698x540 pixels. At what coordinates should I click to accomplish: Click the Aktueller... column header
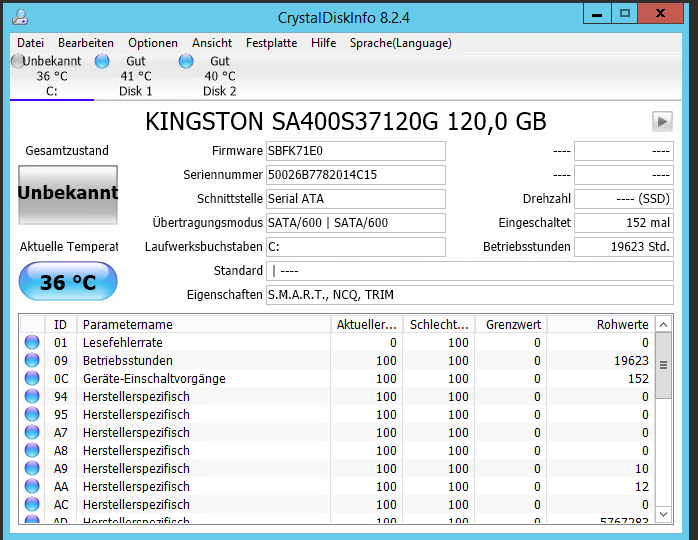367,325
